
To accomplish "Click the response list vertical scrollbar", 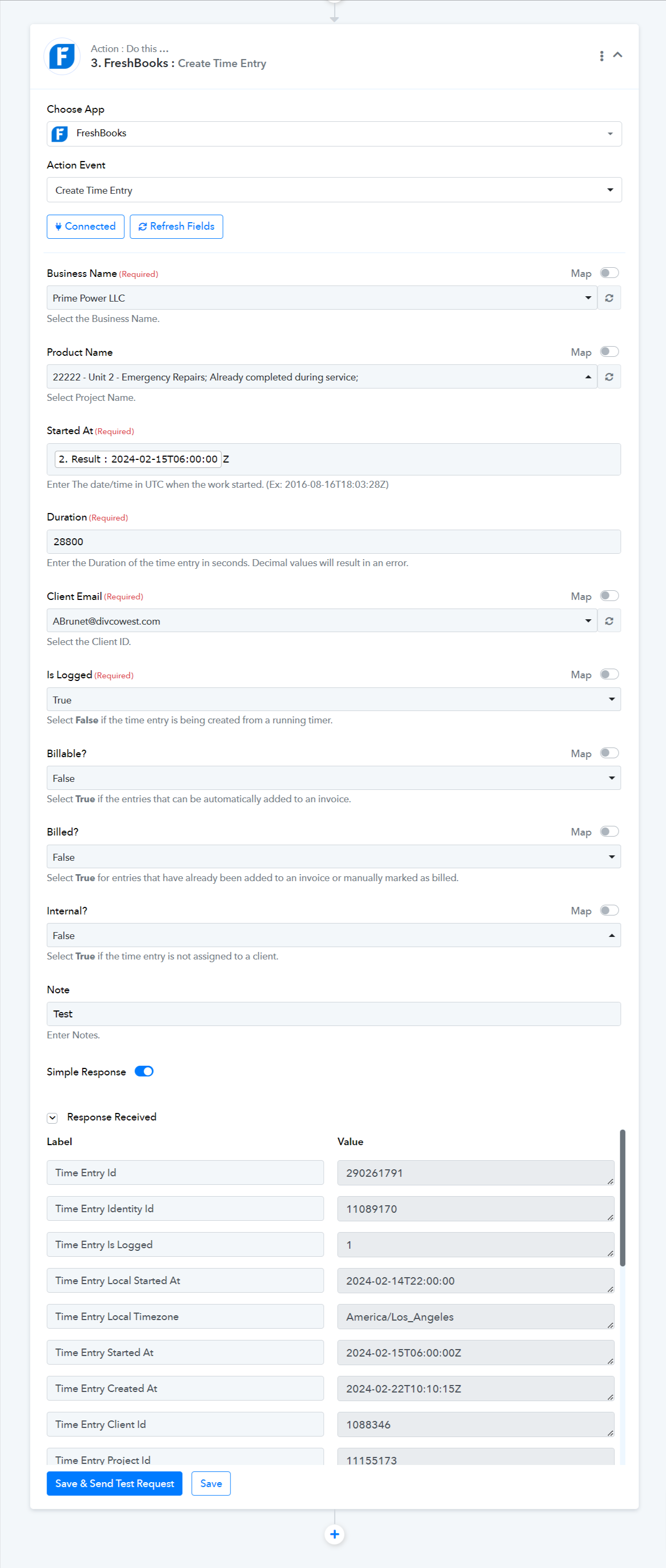I will pyautogui.click(x=622, y=1198).
